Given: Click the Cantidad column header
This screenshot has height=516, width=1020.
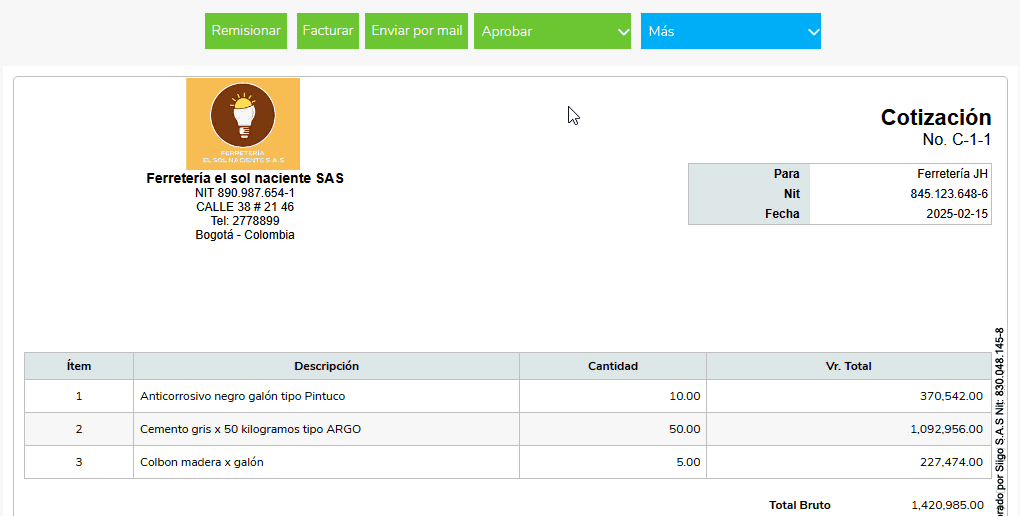Looking at the screenshot, I should point(613,366).
